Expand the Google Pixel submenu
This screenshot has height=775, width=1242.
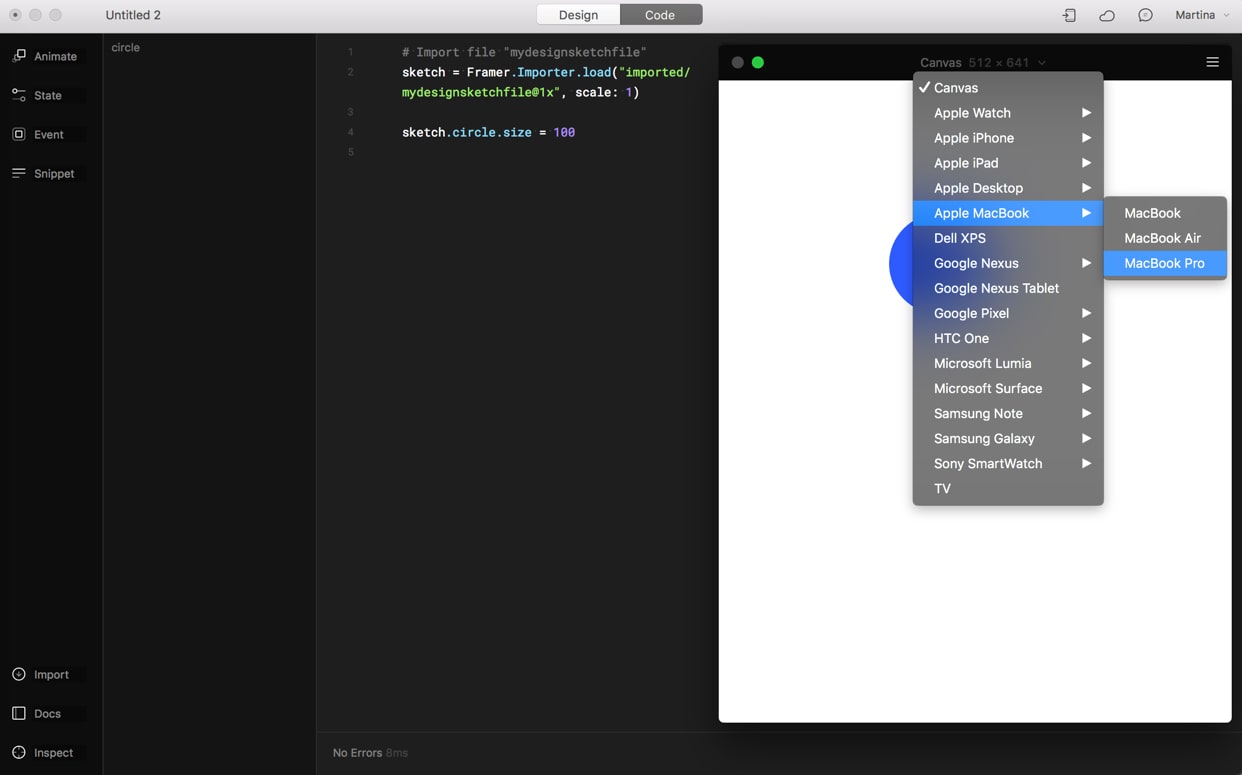(x=1008, y=313)
